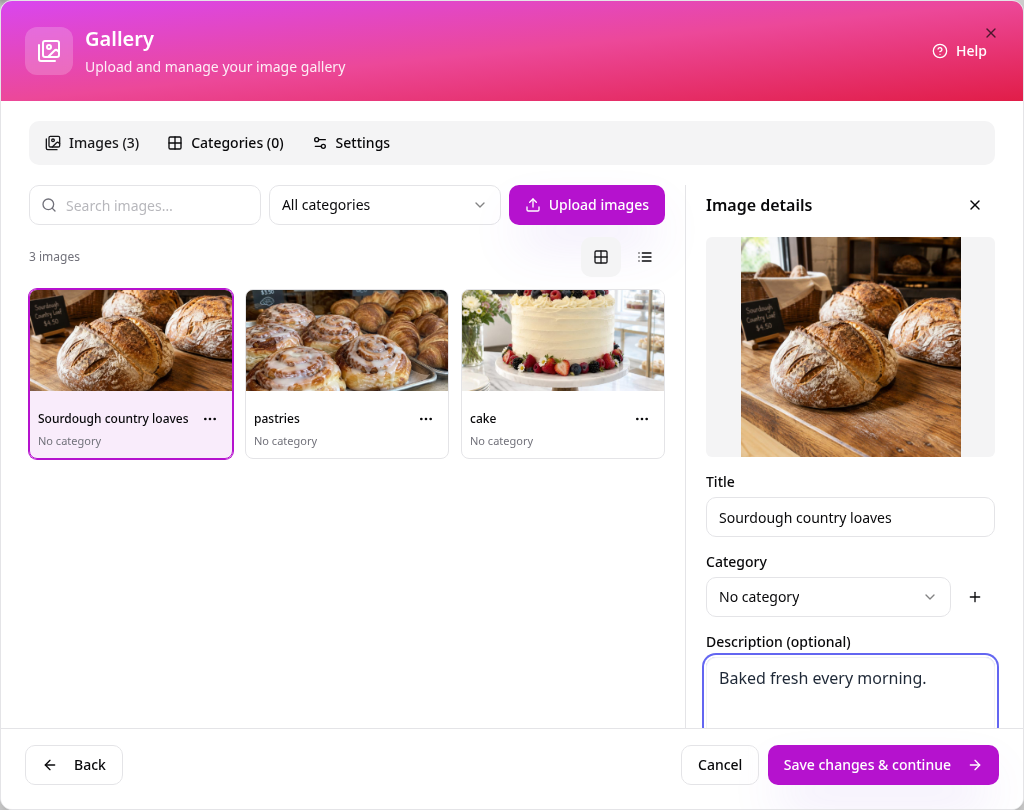Click the 'Upload and manage your image gallery' subtitle
Viewport: 1024px width, 810px height.
click(x=215, y=67)
